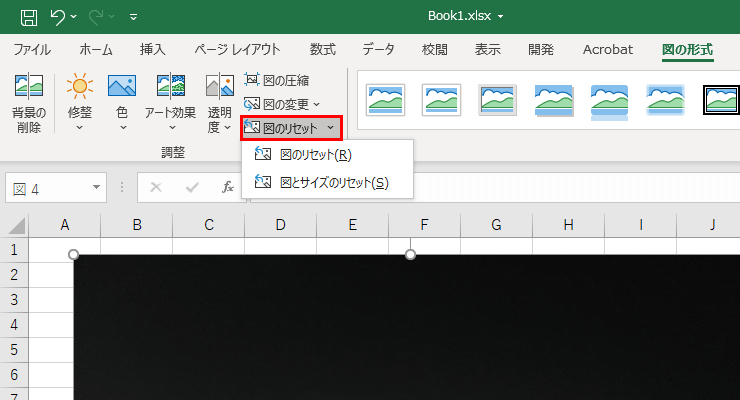The width and height of the screenshot is (740, 400).
Task: Select row 6 header
Action: click(x=14, y=375)
